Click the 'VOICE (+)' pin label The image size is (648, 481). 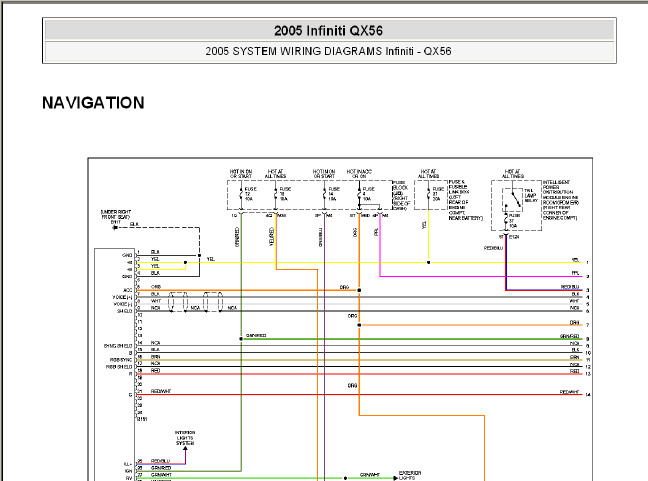point(122,297)
